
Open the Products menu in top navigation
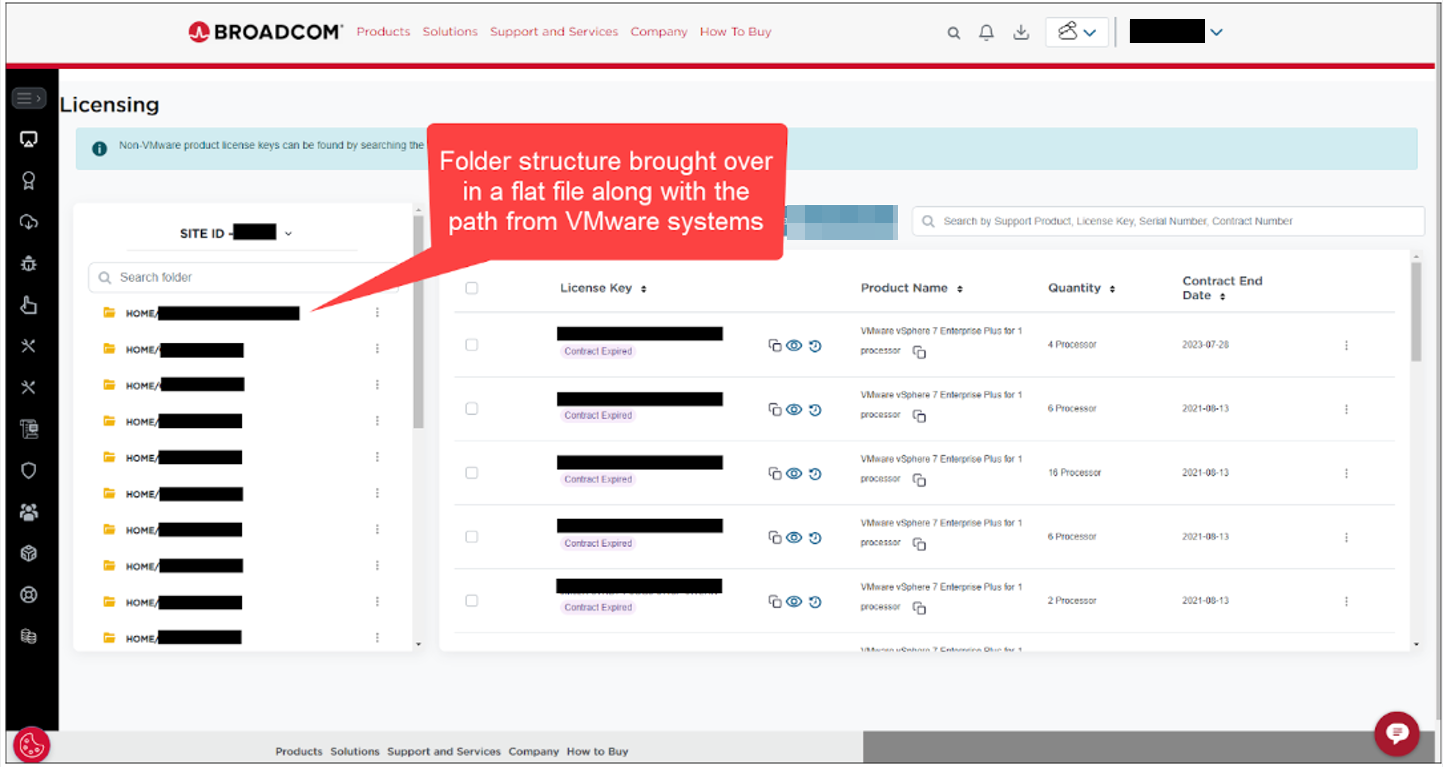coord(383,32)
